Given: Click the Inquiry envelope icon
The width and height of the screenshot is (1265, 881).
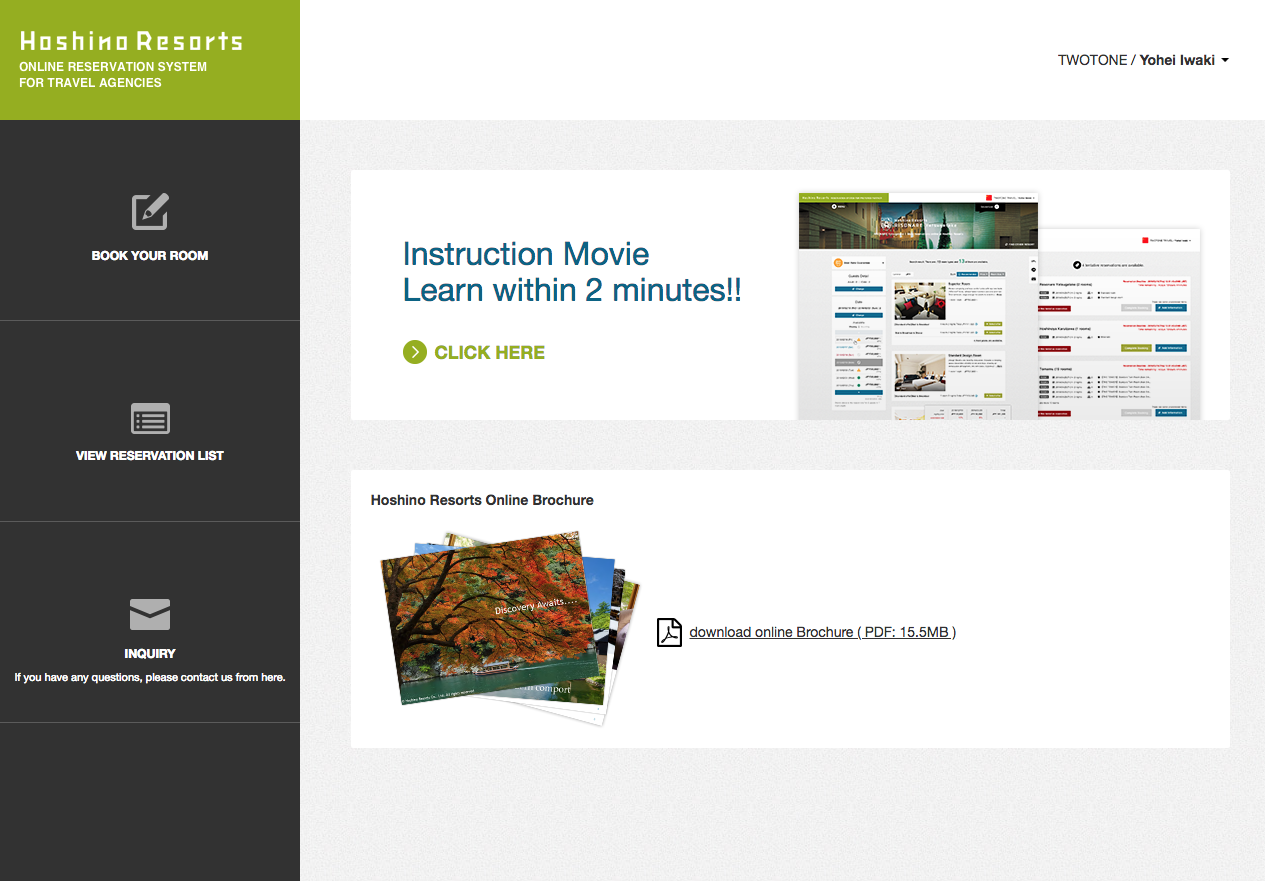Looking at the screenshot, I should 150,614.
